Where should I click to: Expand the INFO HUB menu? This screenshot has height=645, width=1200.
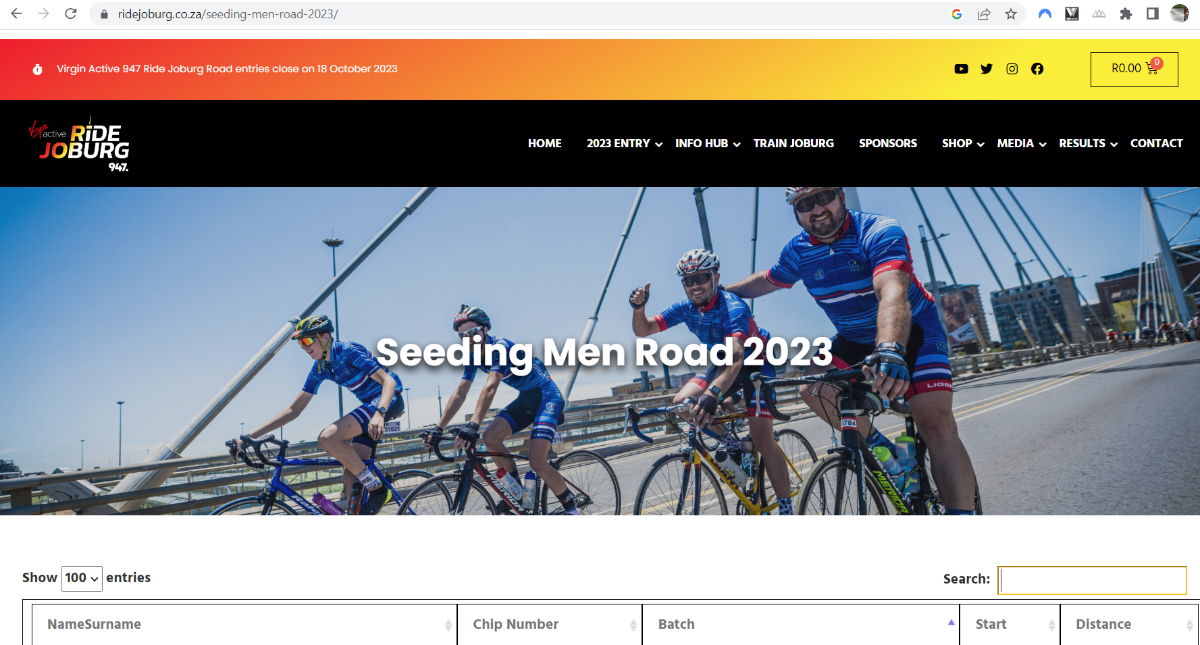[708, 144]
